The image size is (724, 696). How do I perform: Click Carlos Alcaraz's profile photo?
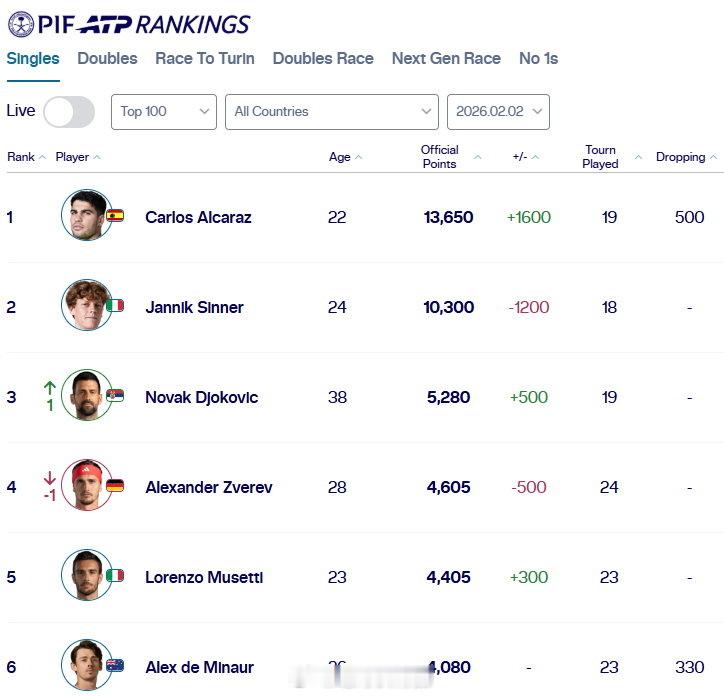click(86, 215)
